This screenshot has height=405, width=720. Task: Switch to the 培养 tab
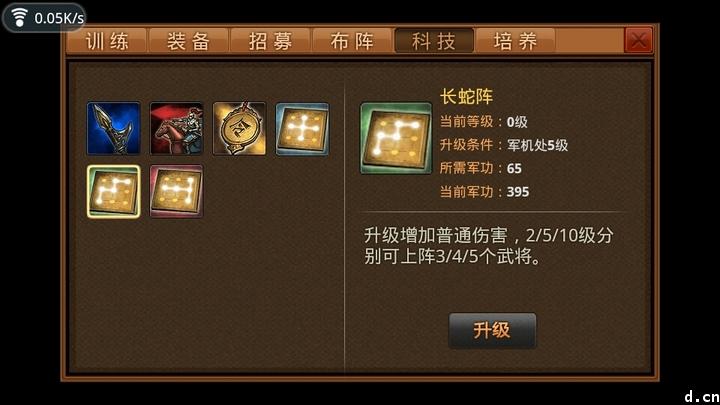tap(516, 41)
